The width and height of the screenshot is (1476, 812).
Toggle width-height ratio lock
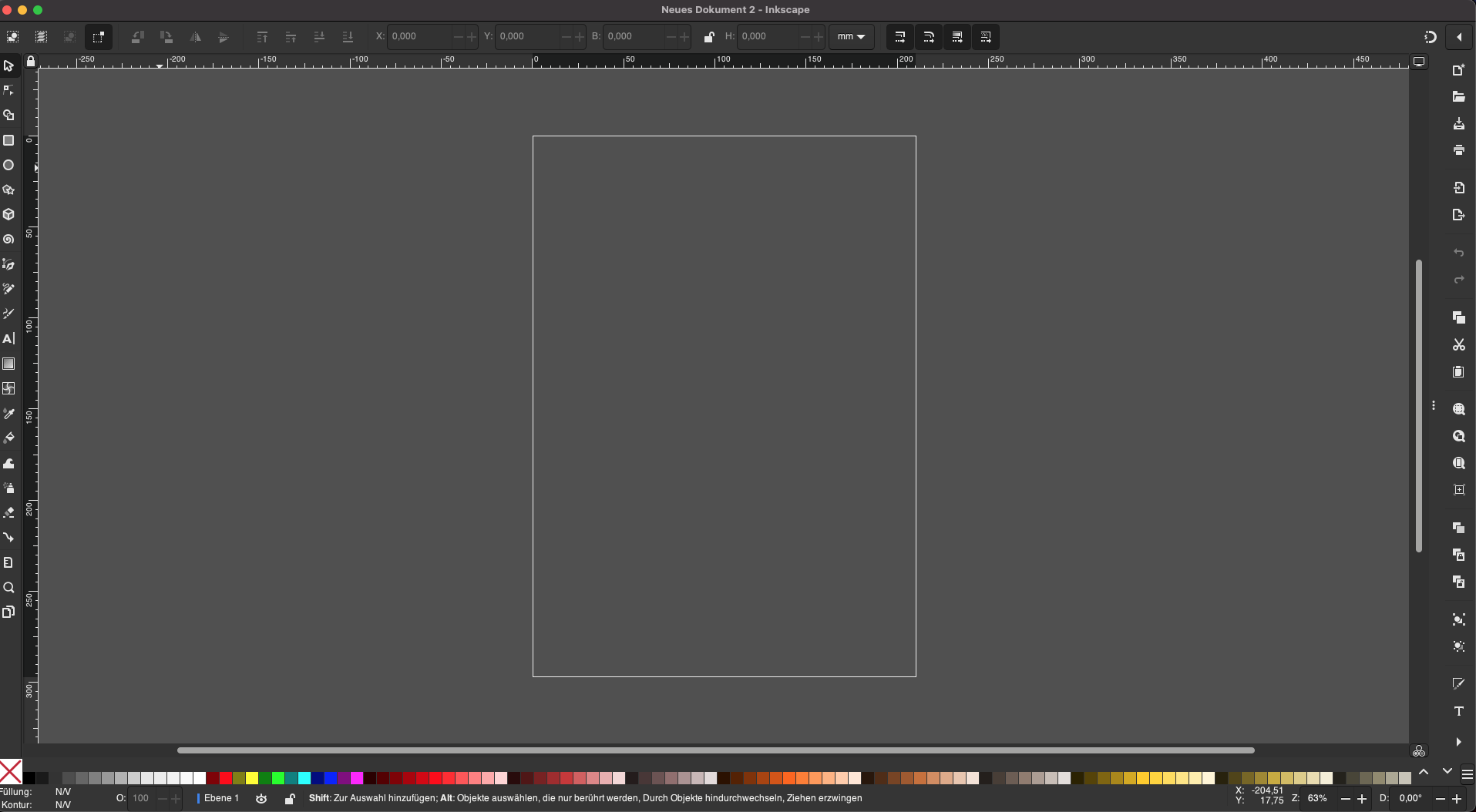708,37
